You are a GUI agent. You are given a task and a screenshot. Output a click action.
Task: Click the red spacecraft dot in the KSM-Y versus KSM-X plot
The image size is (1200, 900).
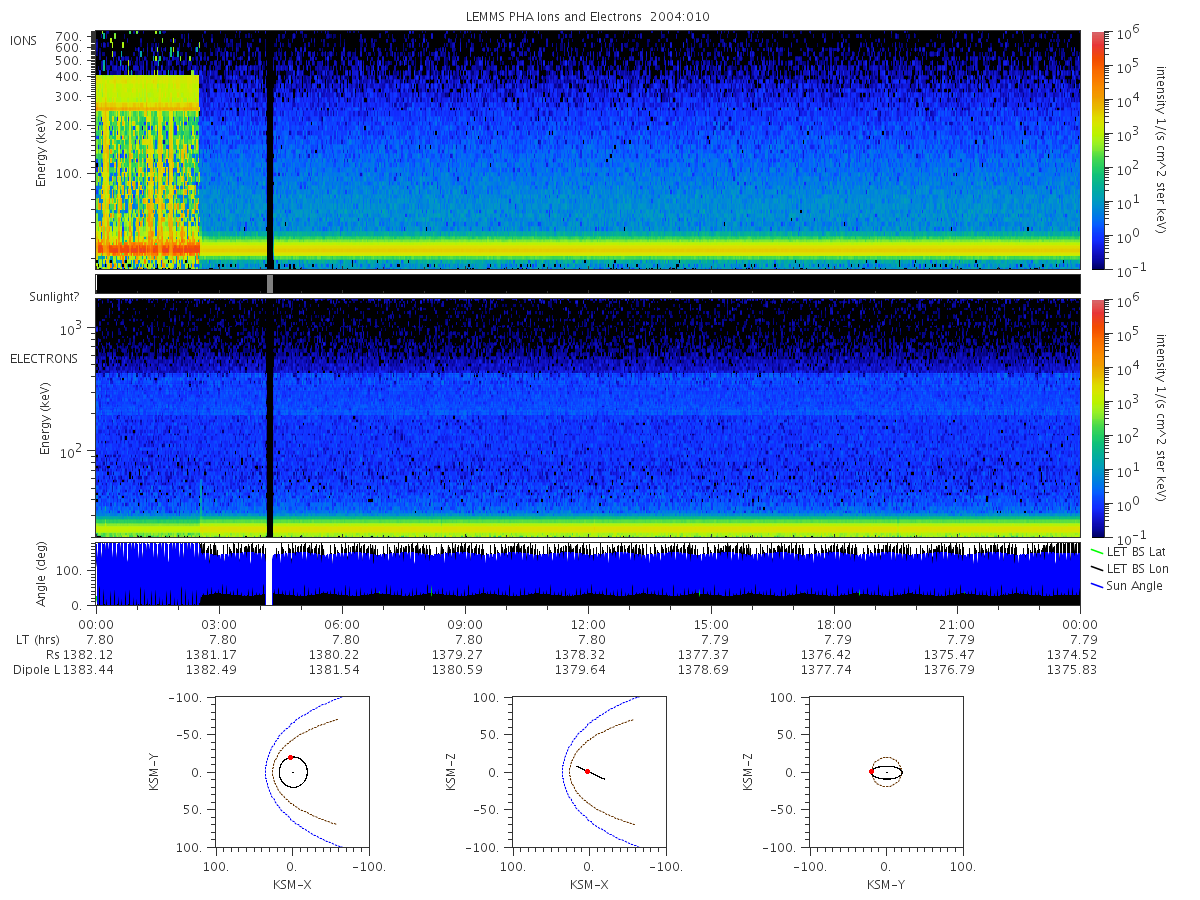[x=290, y=758]
